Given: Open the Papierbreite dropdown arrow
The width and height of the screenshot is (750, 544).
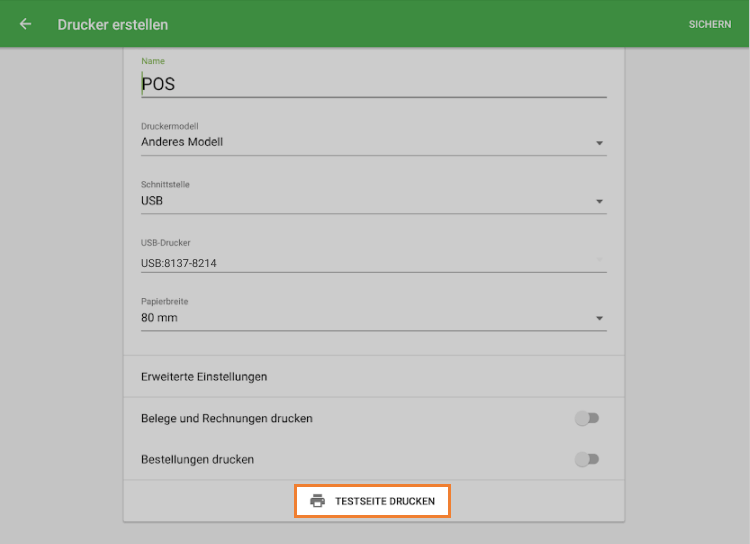Looking at the screenshot, I should point(599,318).
